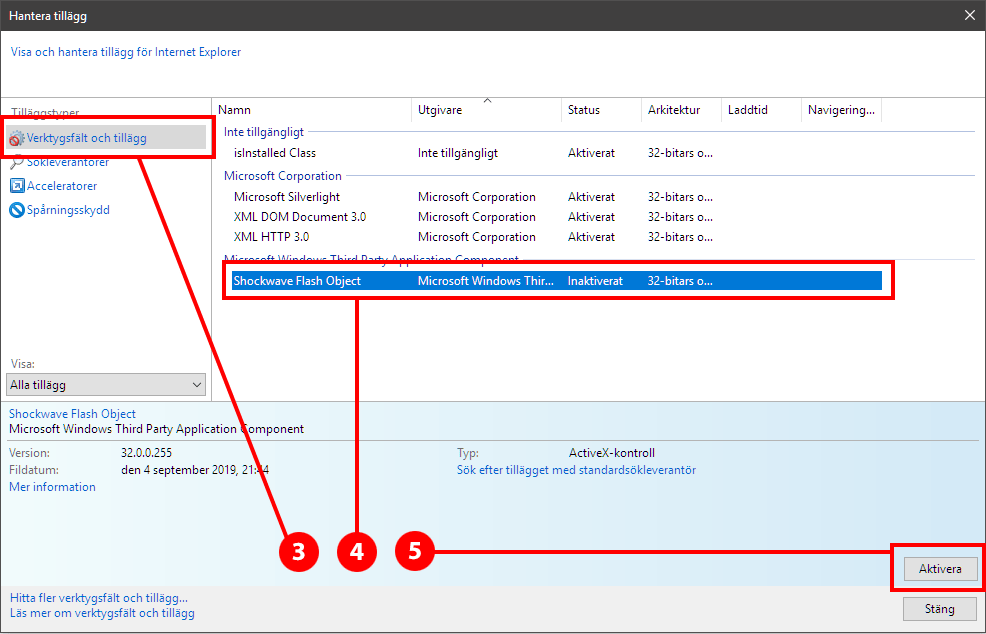This screenshot has width=986, height=634.
Task: Open Hitta fler verktygsfält och tillägg link
Action: pos(98,597)
